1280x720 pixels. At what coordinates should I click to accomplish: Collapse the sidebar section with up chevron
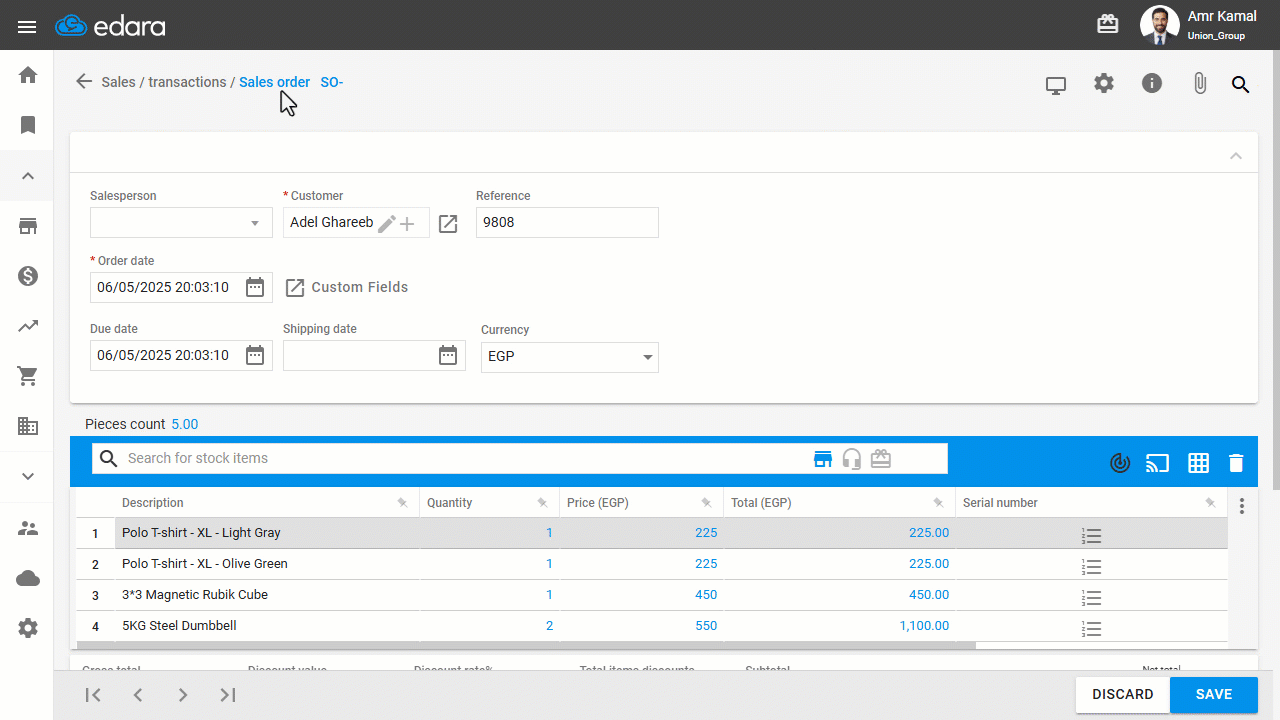(x=28, y=176)
